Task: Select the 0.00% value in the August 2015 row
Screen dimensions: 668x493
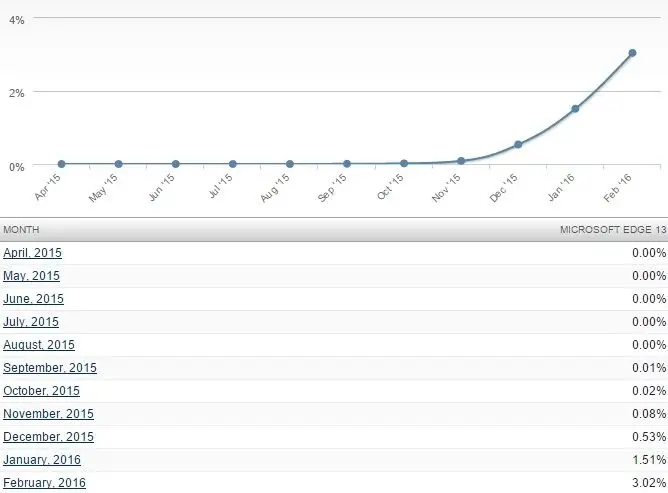Action: 649,345
